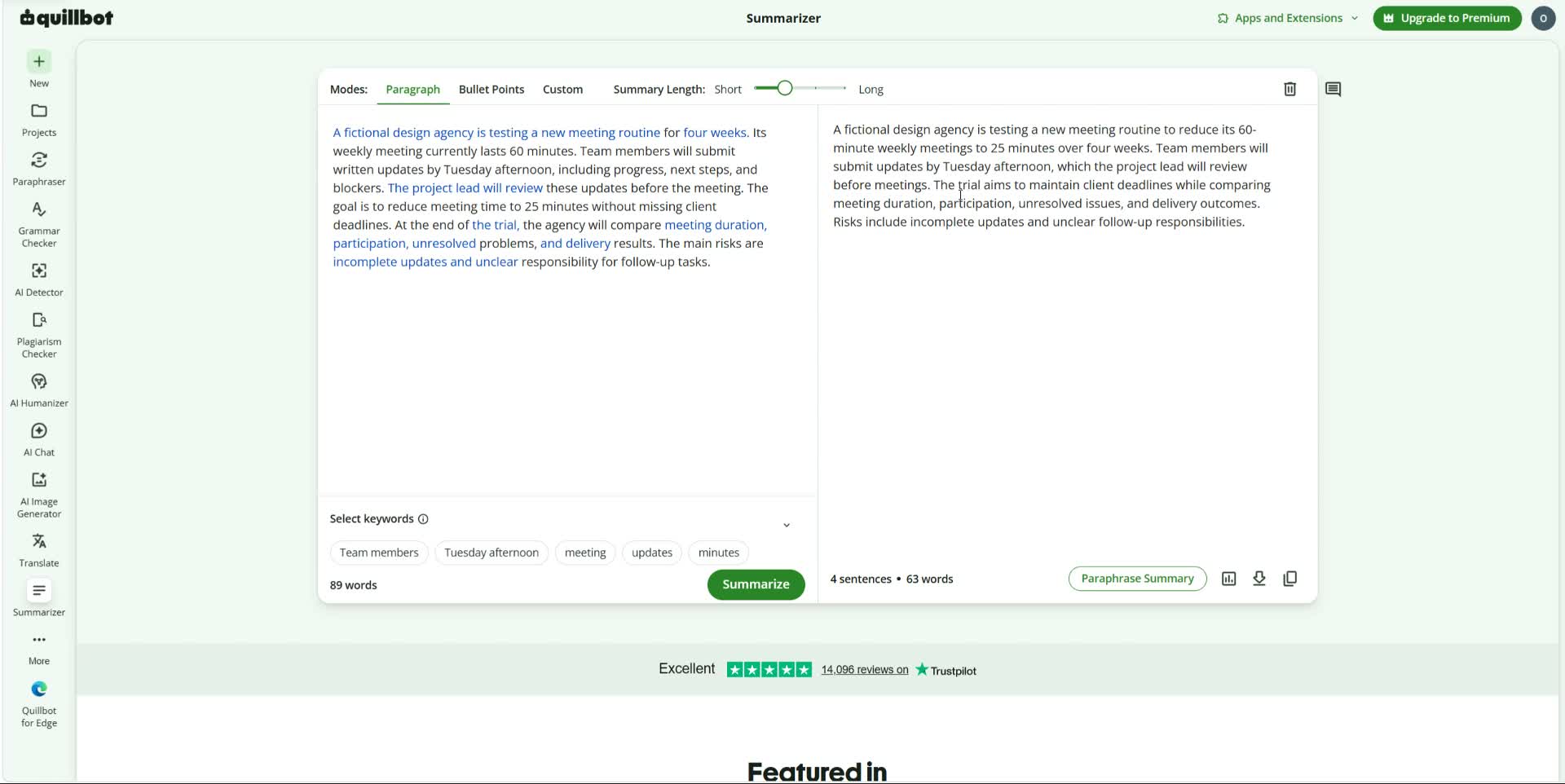
Task: Click the Summarize button
Action: [756, 584]
